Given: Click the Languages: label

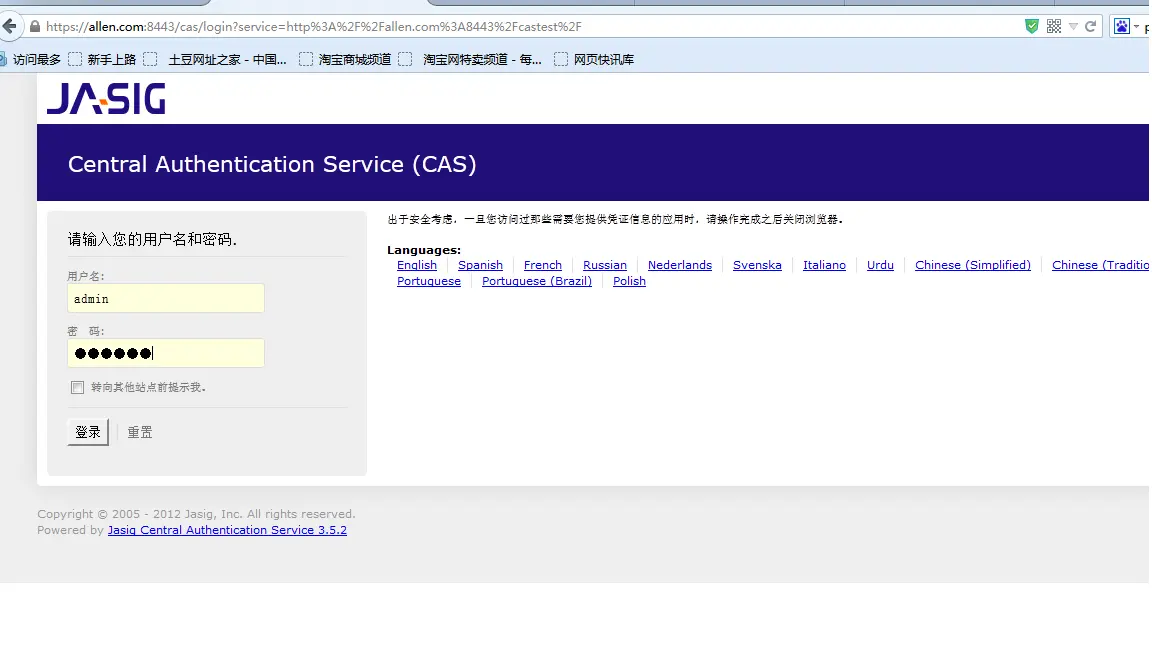Looking at the screenshot, I should [x=424, y=250].
